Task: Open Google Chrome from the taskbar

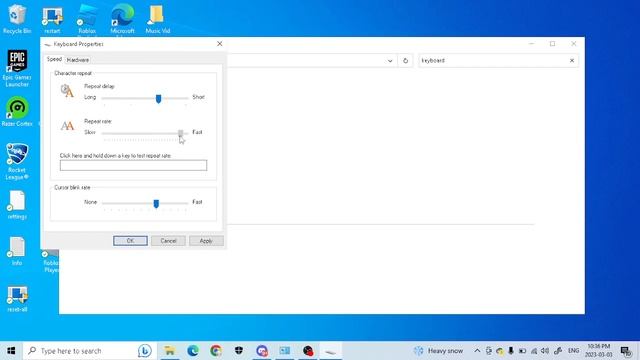Action: (x=216, y=351)
